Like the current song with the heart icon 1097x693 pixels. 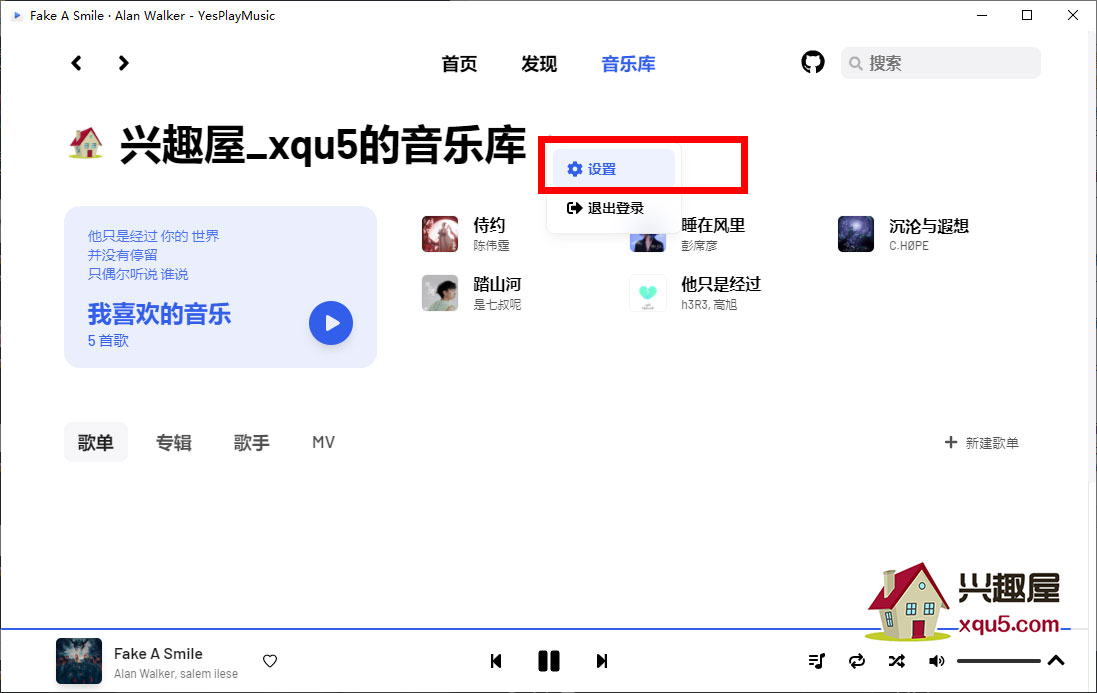(270, 661)
